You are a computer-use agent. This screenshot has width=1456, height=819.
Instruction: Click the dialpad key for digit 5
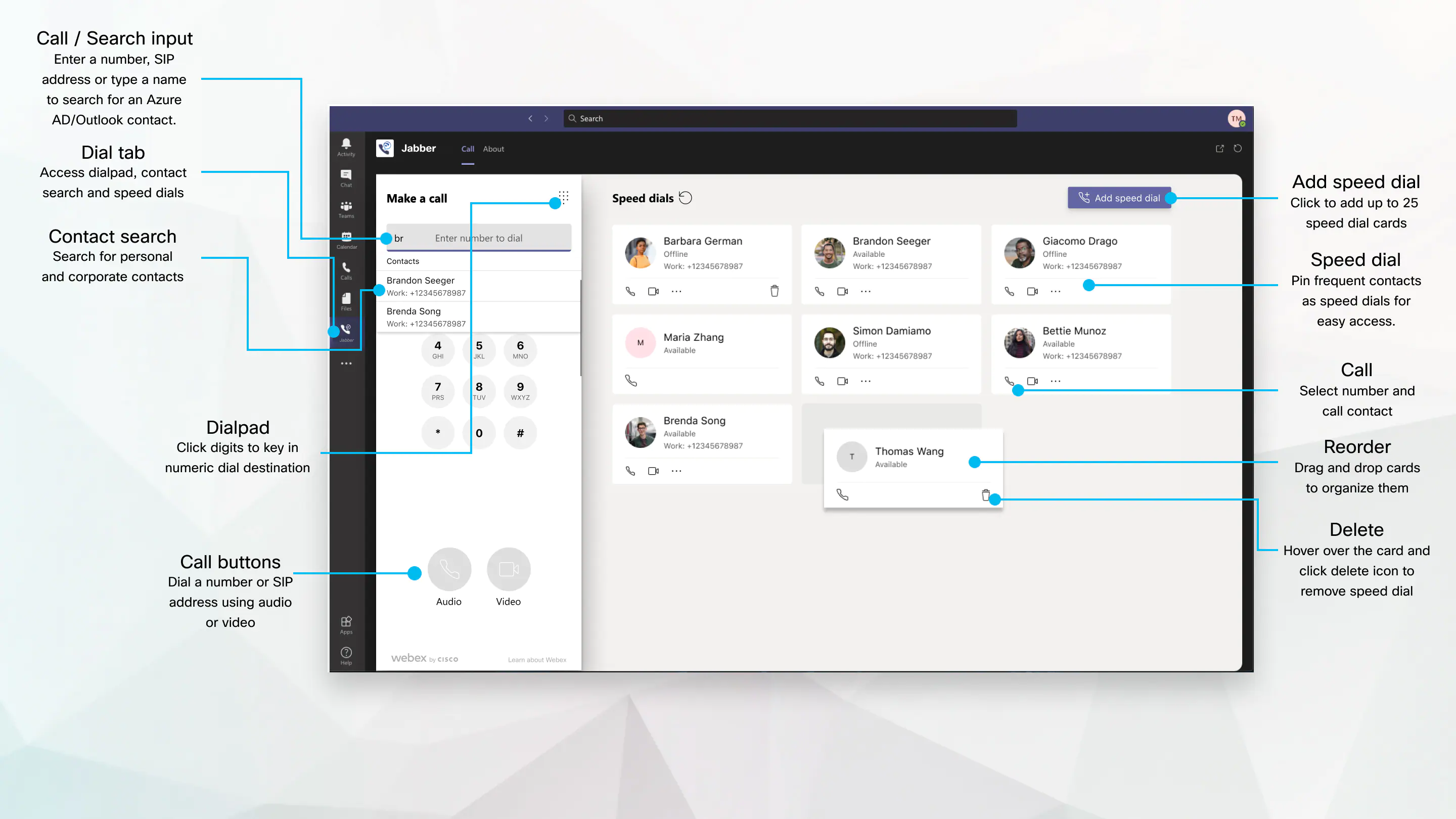[479, 349]
